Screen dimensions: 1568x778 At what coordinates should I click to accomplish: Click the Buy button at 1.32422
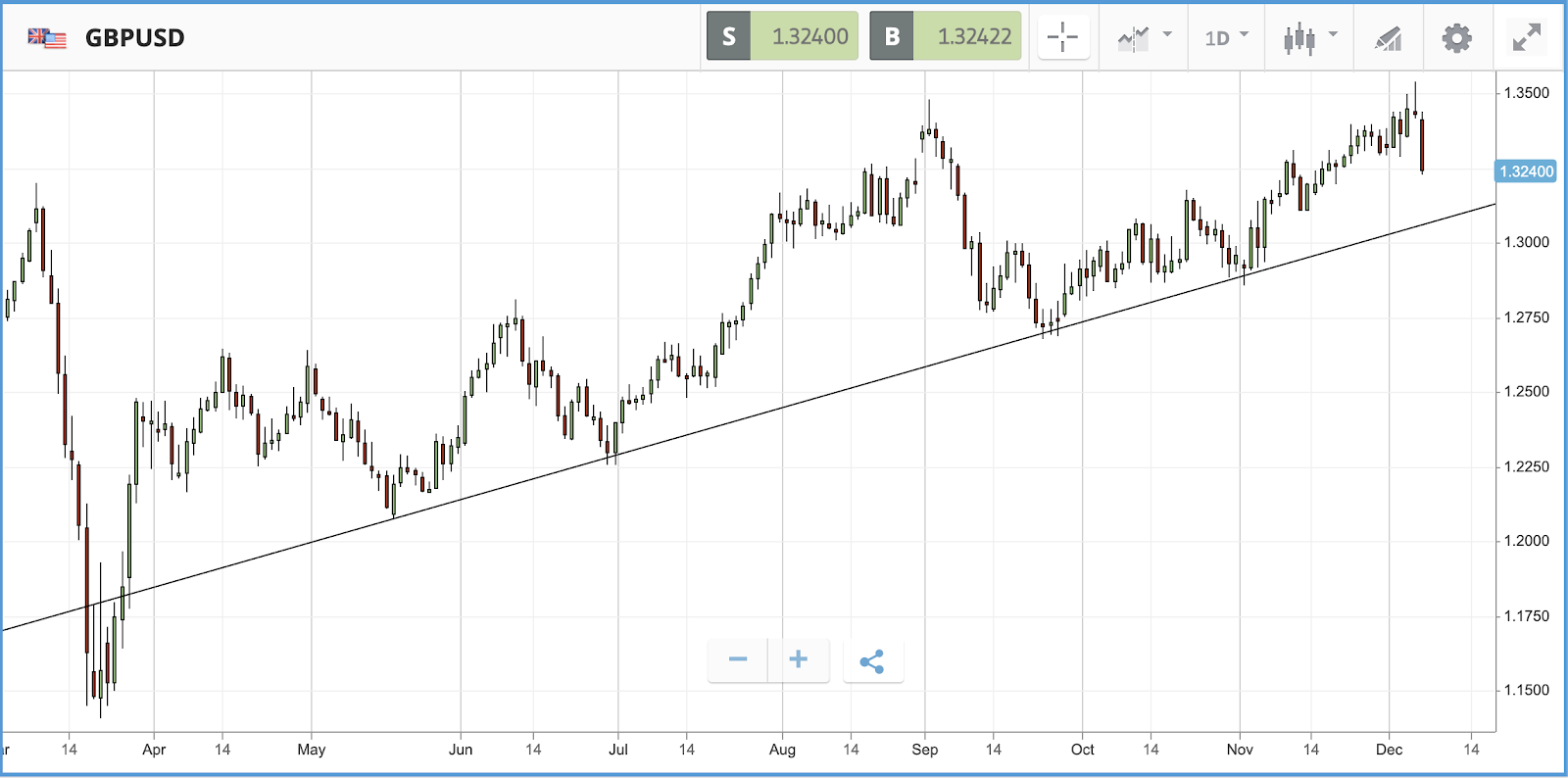[946, 36]
